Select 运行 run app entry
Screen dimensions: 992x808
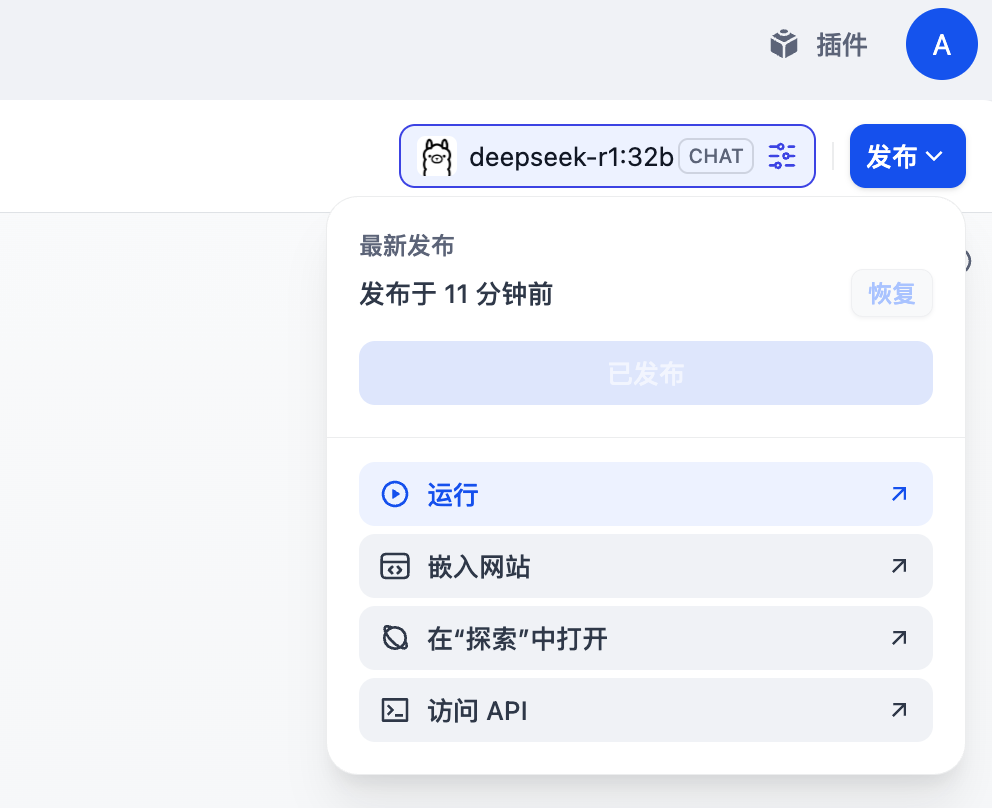coord(645,494)
